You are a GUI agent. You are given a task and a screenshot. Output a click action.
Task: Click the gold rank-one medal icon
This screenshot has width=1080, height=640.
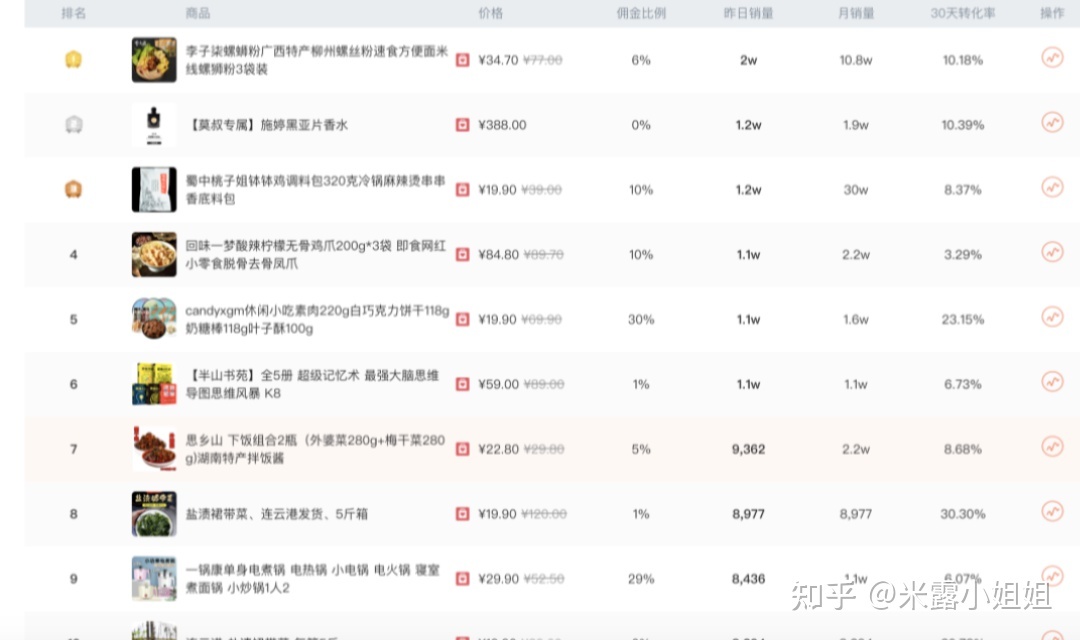[74, 59]
